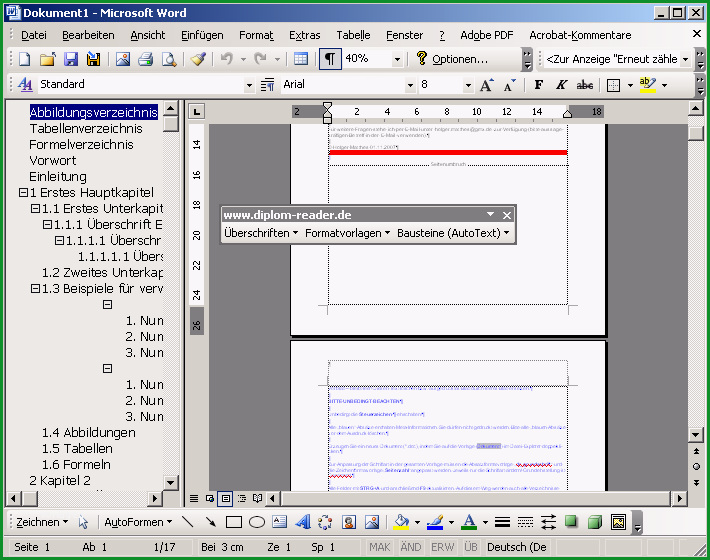Undo the last action
Viewport: 710px width, 560px height.
[x=227, y=59]
